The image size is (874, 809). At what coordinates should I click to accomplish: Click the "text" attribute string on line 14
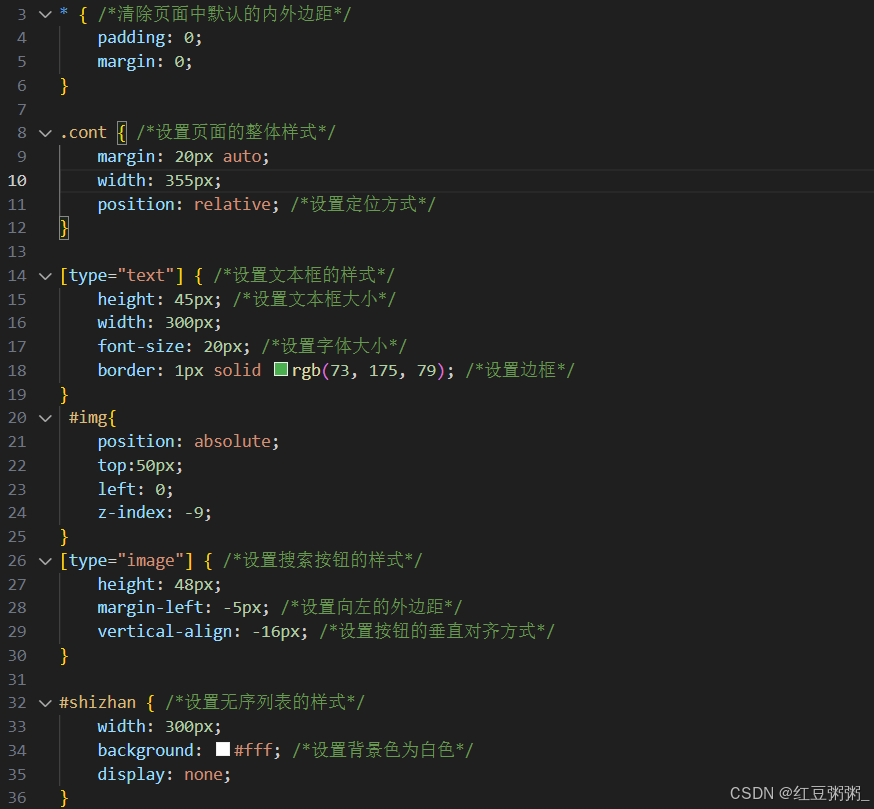pos(146,275)
